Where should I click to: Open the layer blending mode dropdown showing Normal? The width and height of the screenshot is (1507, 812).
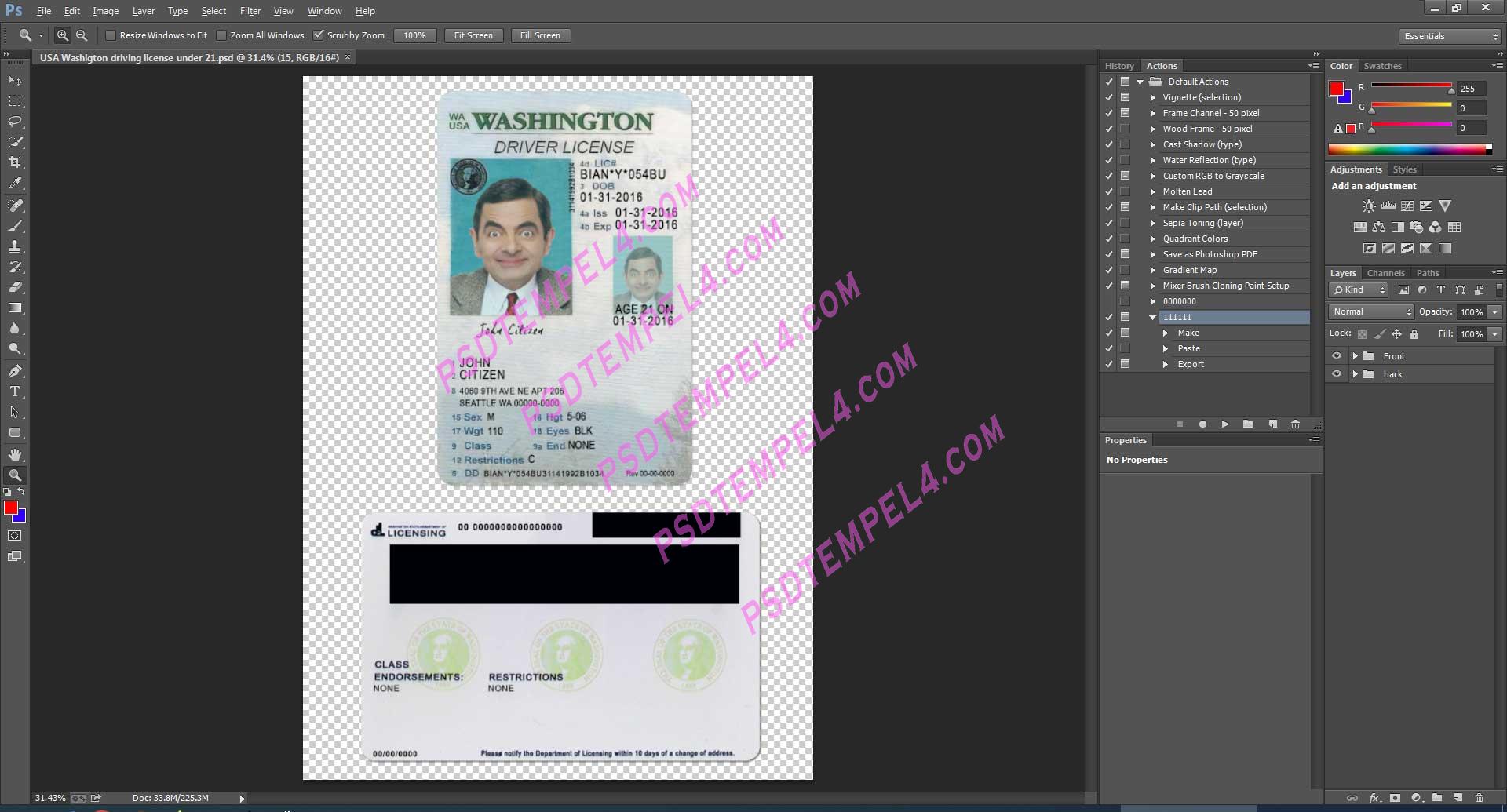coord(1370,311)
